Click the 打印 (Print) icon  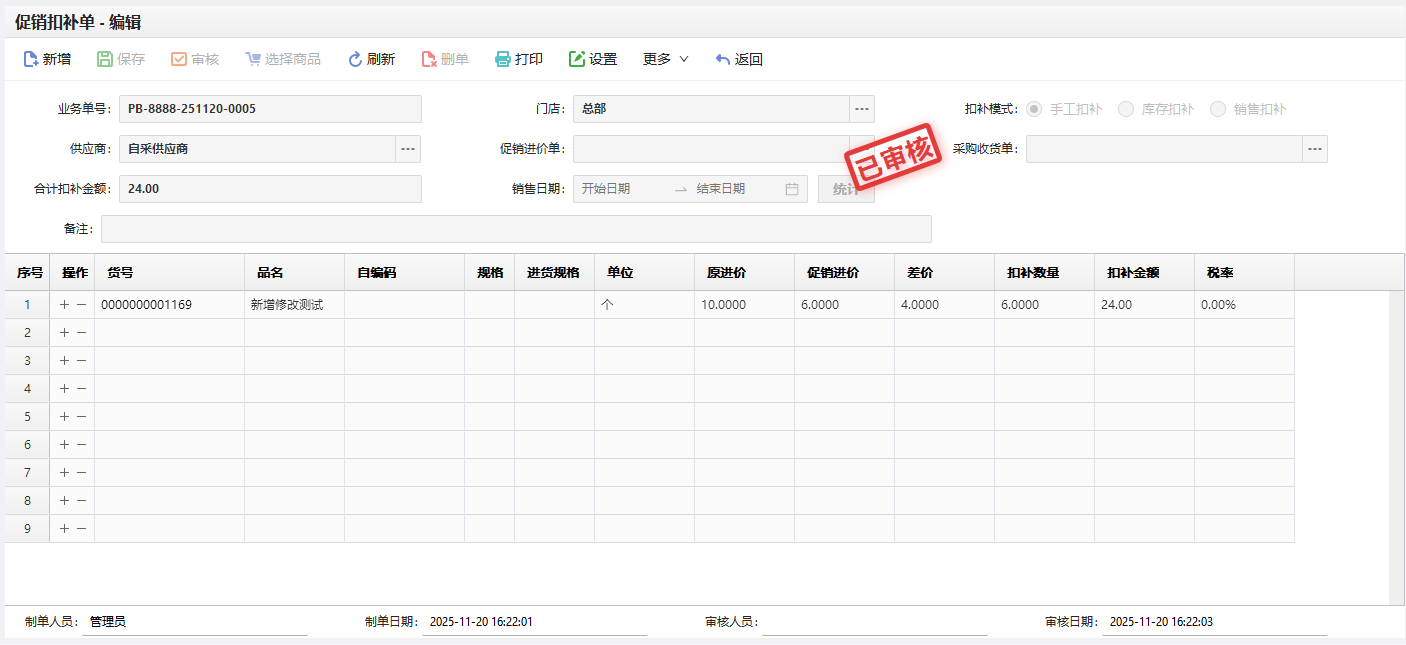pyautogui.click(x=503, y=59)
